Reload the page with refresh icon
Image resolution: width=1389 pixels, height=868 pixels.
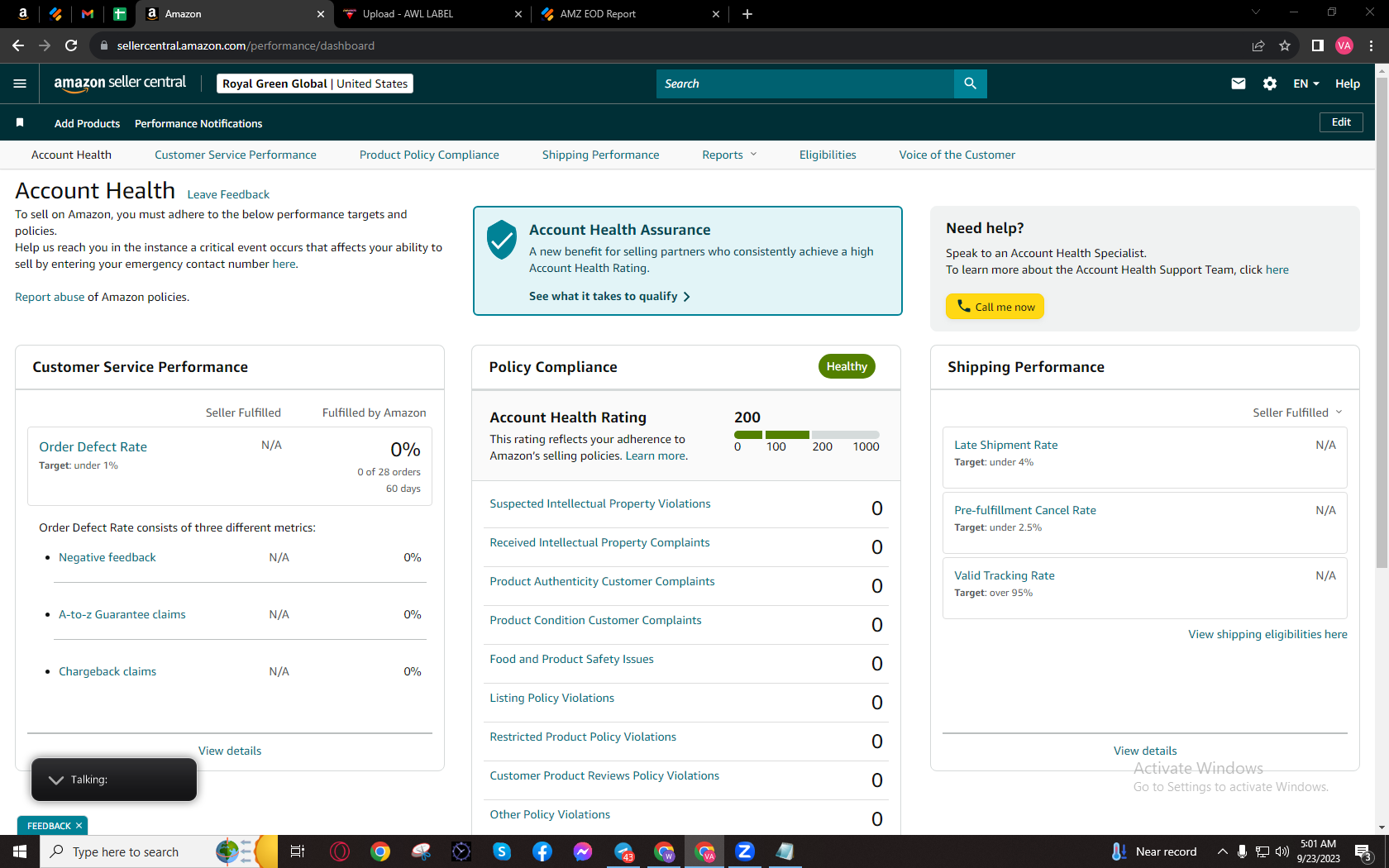(x=71, y=45)
